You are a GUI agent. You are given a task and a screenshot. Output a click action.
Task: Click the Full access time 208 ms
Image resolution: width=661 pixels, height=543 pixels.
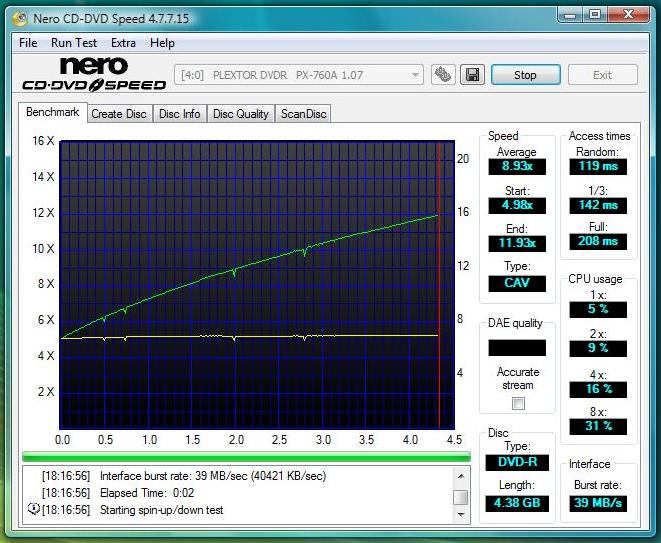coord(598,242)
